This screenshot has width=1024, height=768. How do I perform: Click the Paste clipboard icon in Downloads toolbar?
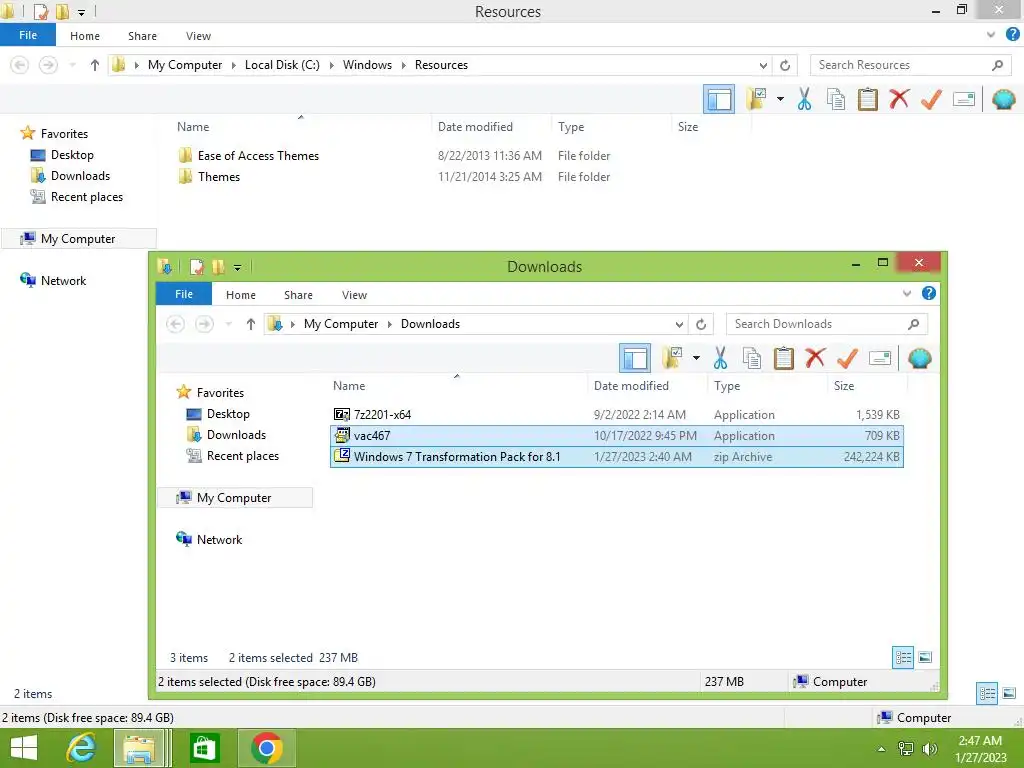(784, 358)
